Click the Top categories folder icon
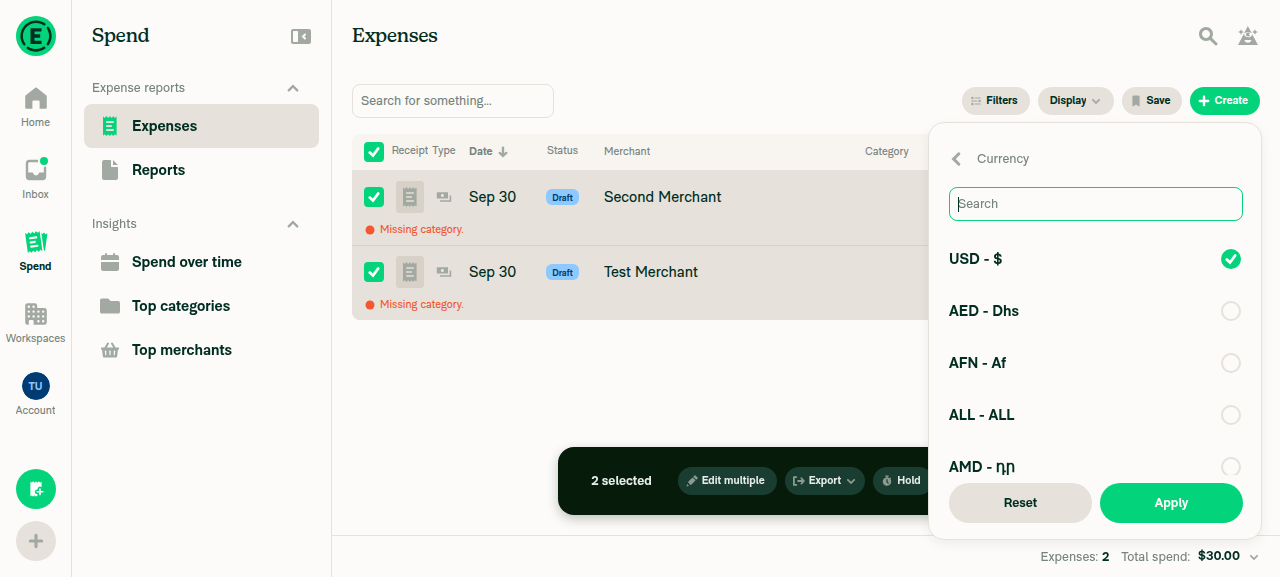The height and width of the screenshot is (577, 1280). pyautogui.click(x=111, y=306)
